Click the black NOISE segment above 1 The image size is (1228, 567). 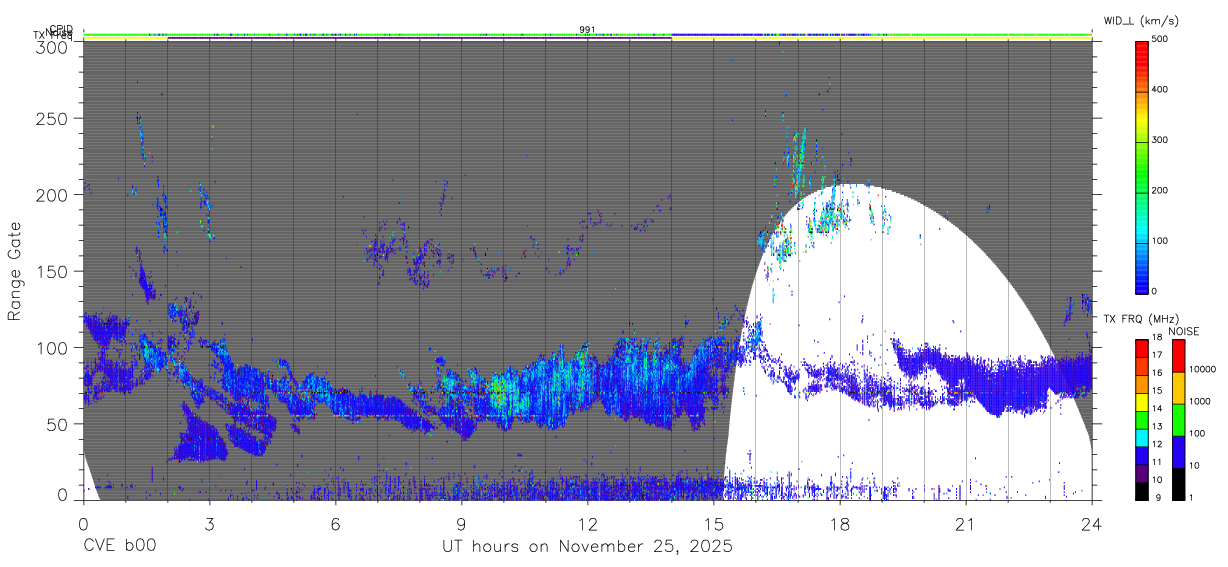click(1178, 483)
